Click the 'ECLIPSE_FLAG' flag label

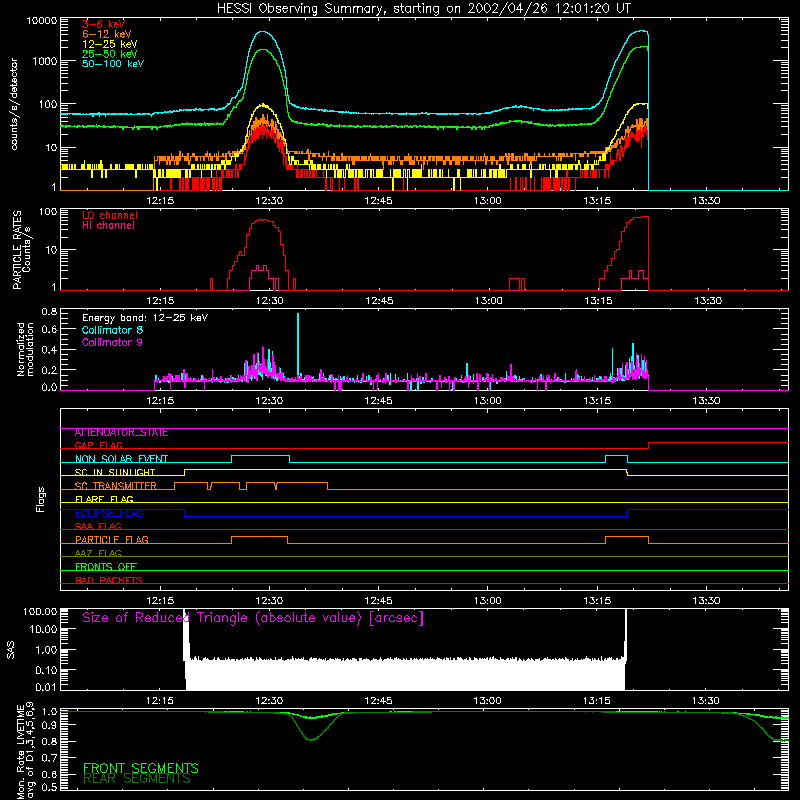109,513
